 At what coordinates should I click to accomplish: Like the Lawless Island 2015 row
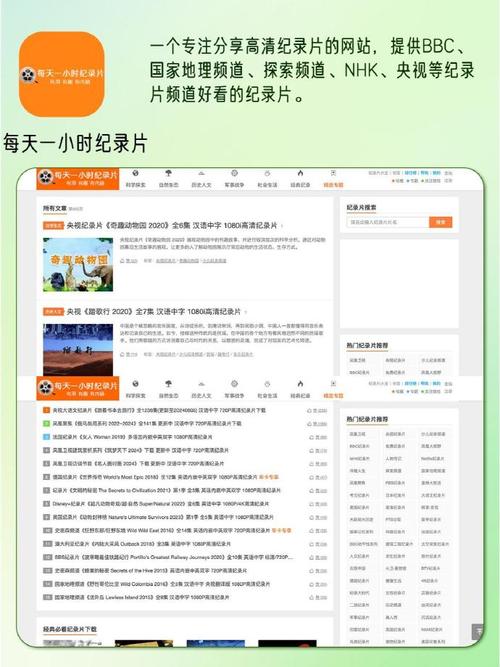coord(318,598)
